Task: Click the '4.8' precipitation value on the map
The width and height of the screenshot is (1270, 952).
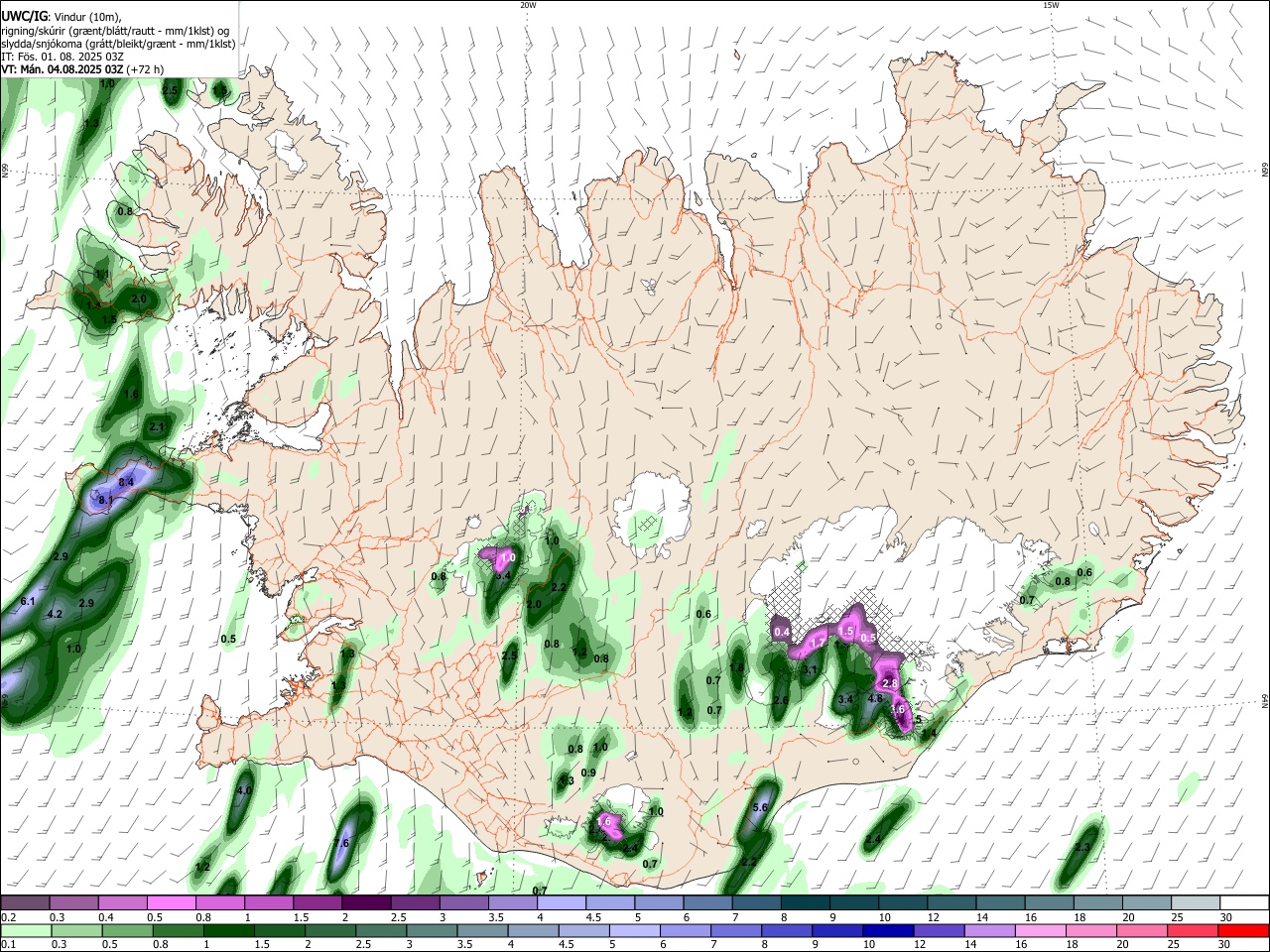Action: (x=875, y=699)
